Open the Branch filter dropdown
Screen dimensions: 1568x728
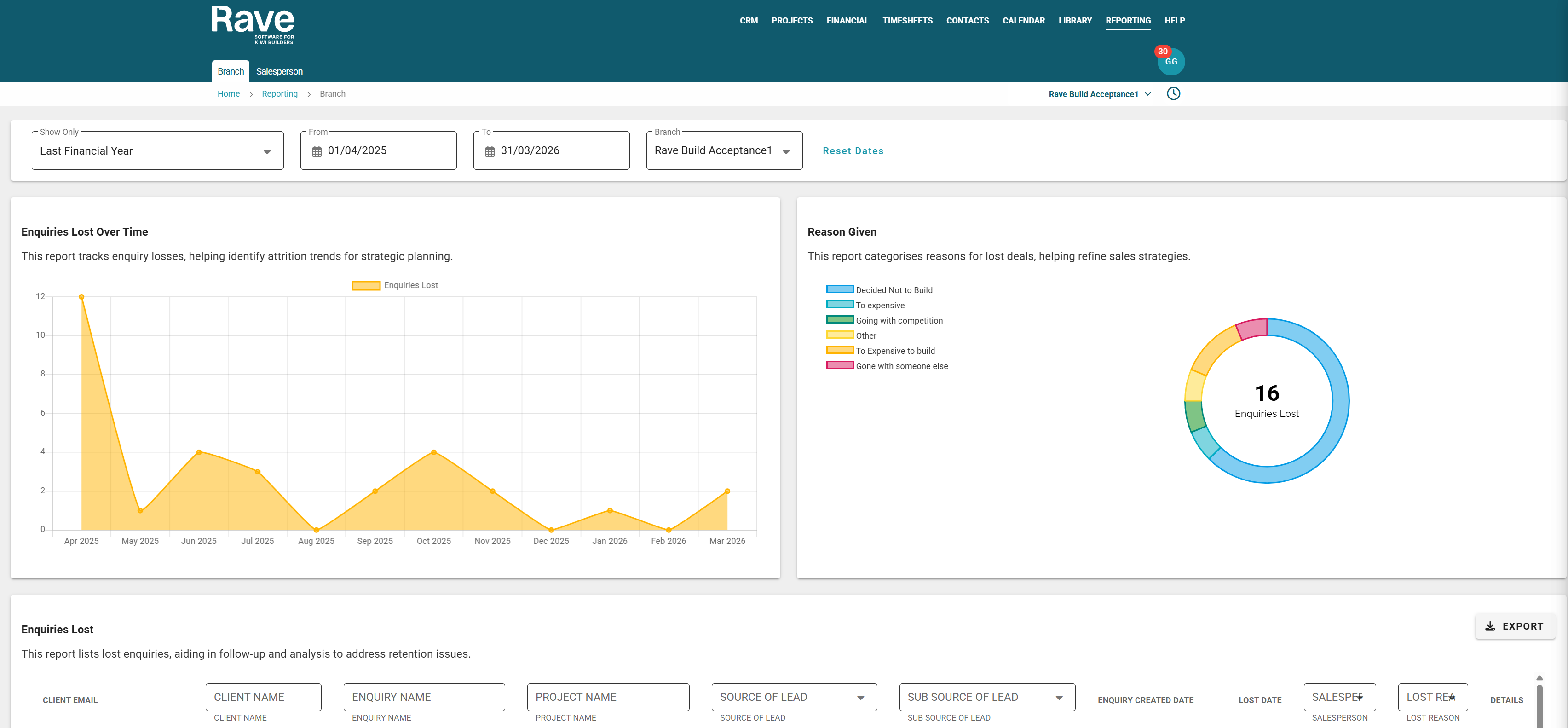pyautogui.click(x=724, y=150)
